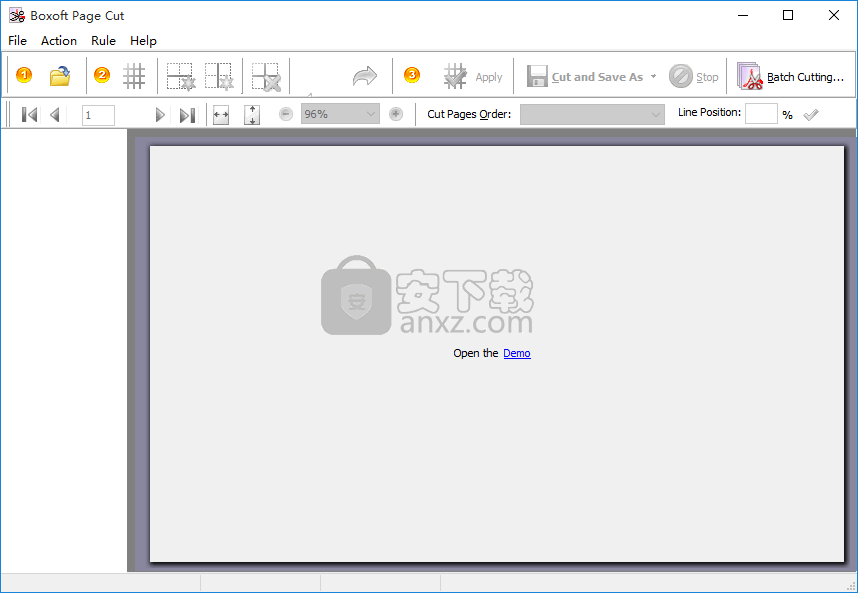Go to the previous page
The width and height of the screenshot is (858, 593).
point(54,114)
